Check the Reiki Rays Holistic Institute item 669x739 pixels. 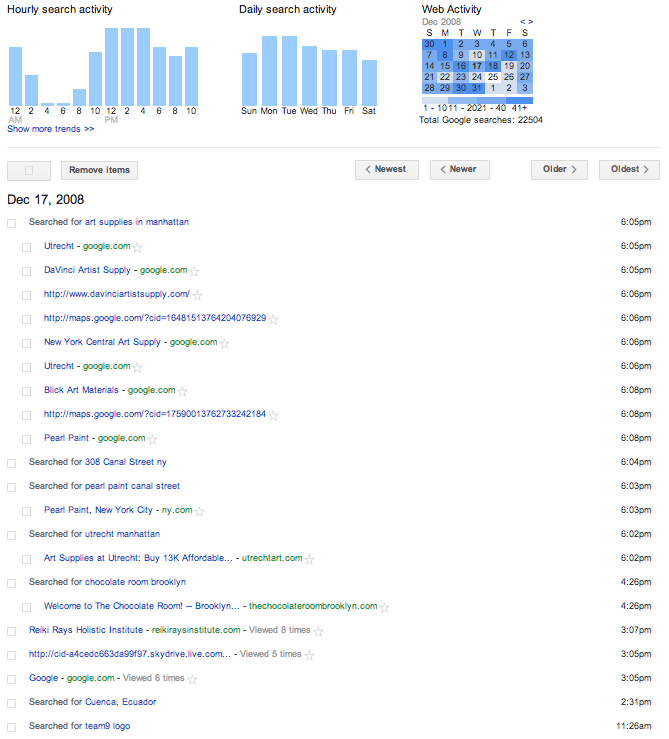12,631
